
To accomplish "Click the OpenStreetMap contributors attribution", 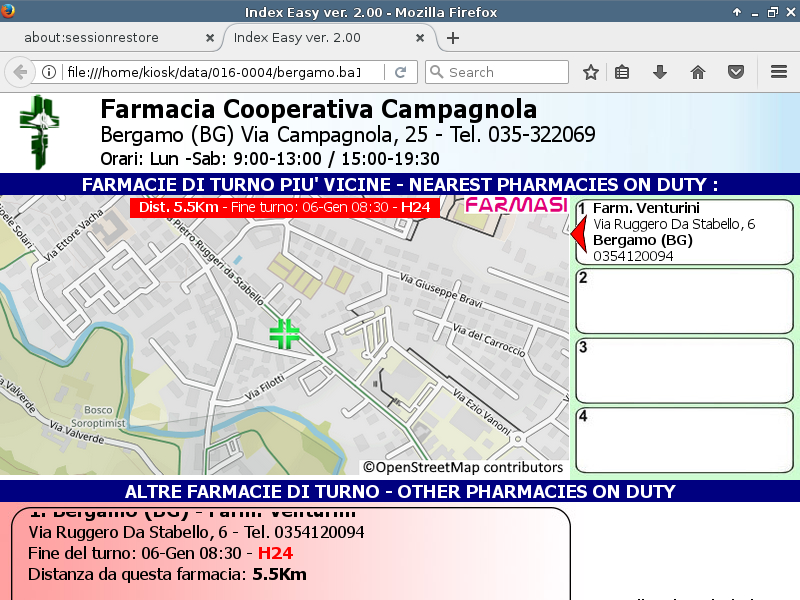I will 463,467.
